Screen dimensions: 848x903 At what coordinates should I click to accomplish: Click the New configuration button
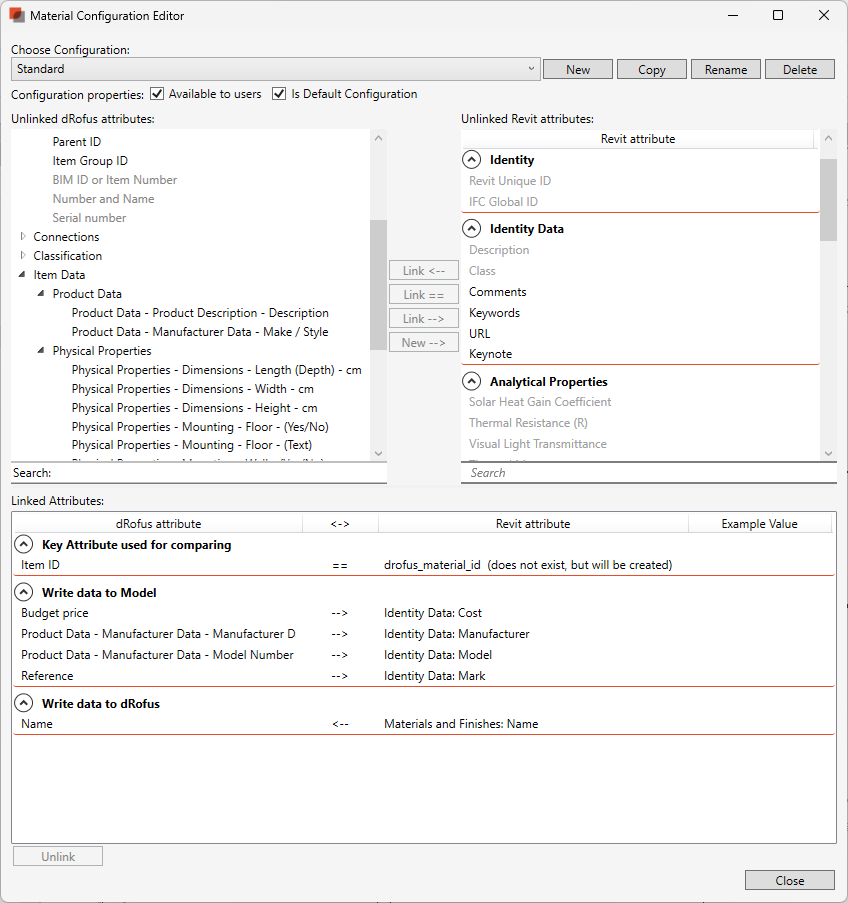click(x=578, y=69)
